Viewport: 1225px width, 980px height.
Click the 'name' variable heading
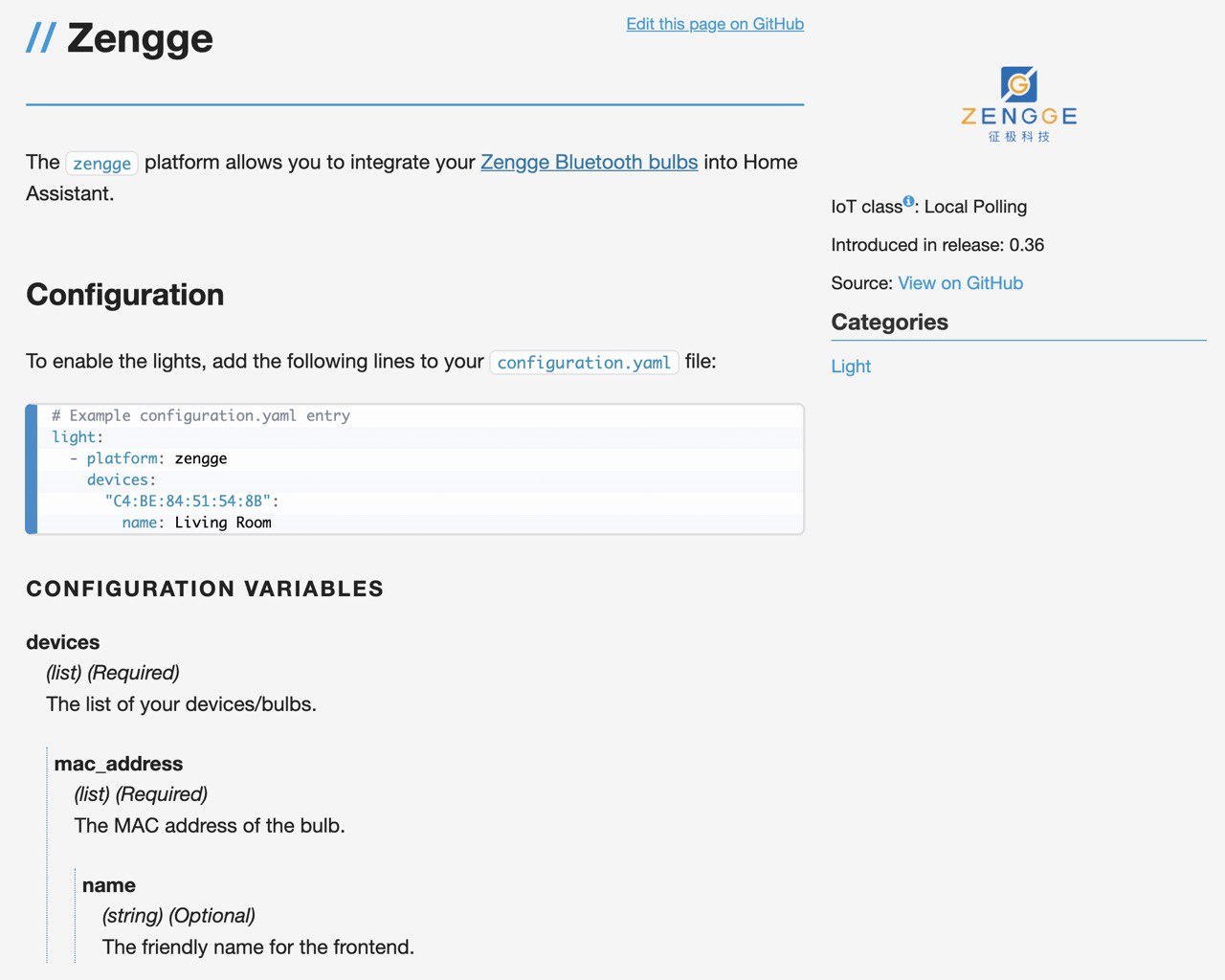click(x=109, y=885)
